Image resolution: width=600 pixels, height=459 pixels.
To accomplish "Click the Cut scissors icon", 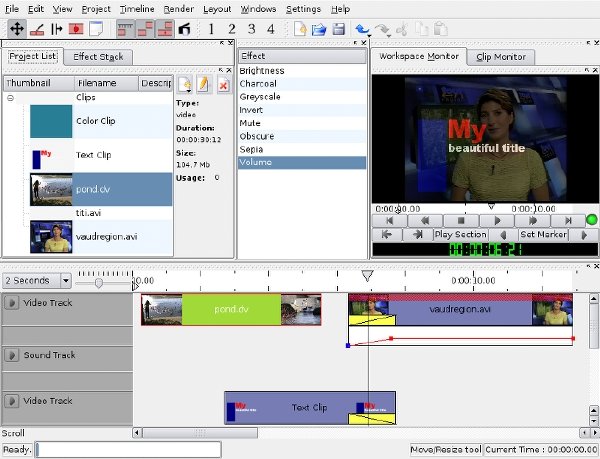I will click(x=402, y=29).
